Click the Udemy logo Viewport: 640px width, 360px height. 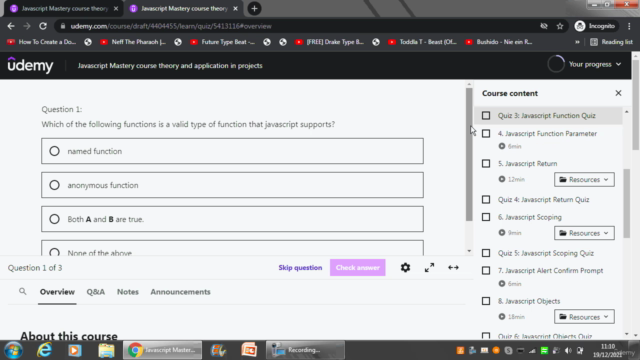[x=30, y=65]
